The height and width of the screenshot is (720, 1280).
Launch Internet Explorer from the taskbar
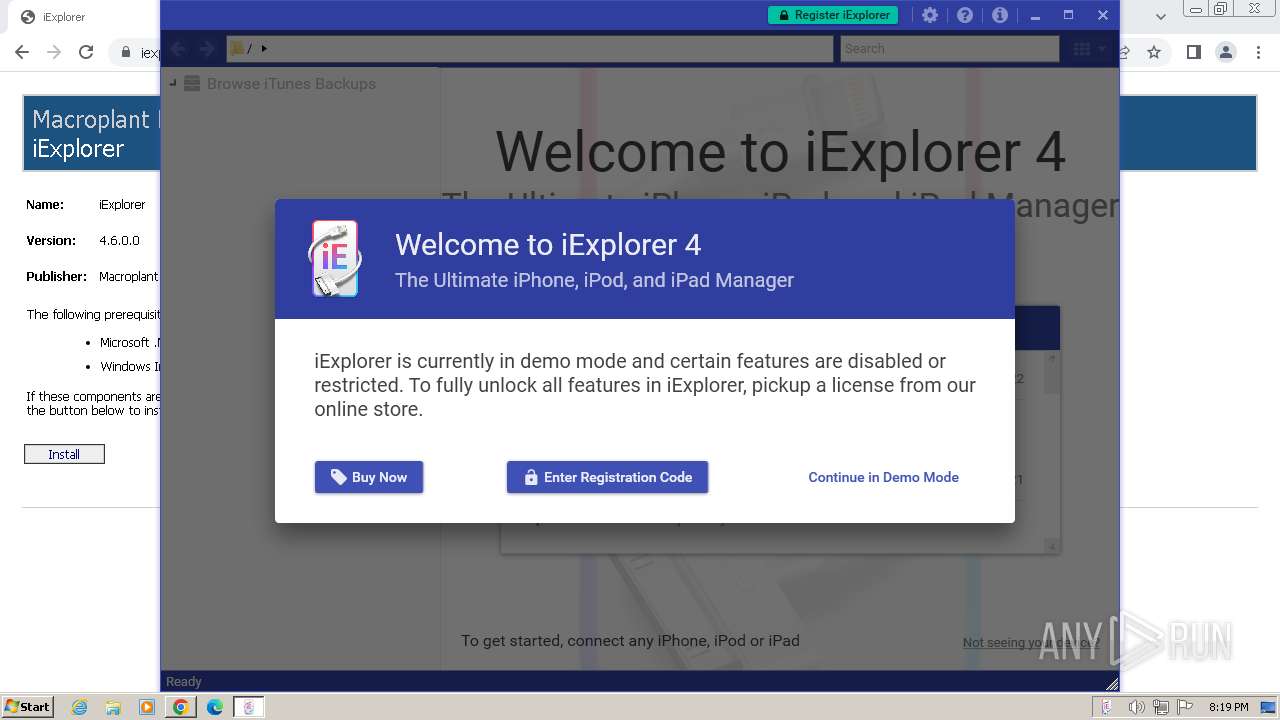(79, 707)
